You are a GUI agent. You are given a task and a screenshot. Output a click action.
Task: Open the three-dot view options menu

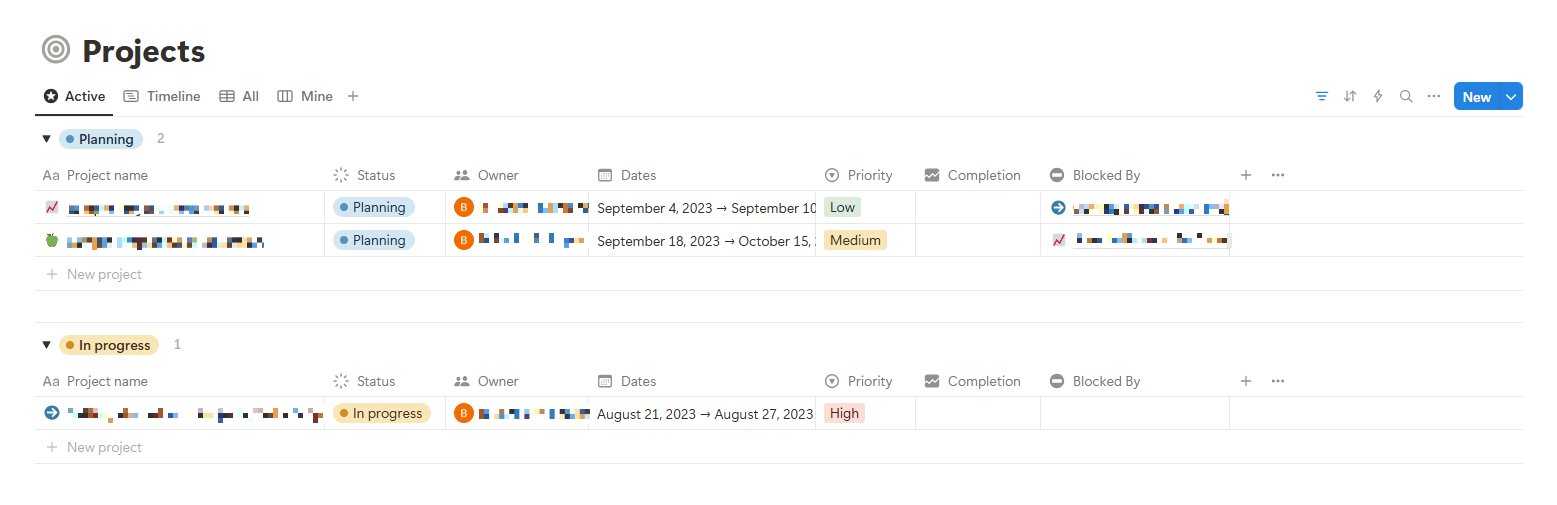(1434, 96)
